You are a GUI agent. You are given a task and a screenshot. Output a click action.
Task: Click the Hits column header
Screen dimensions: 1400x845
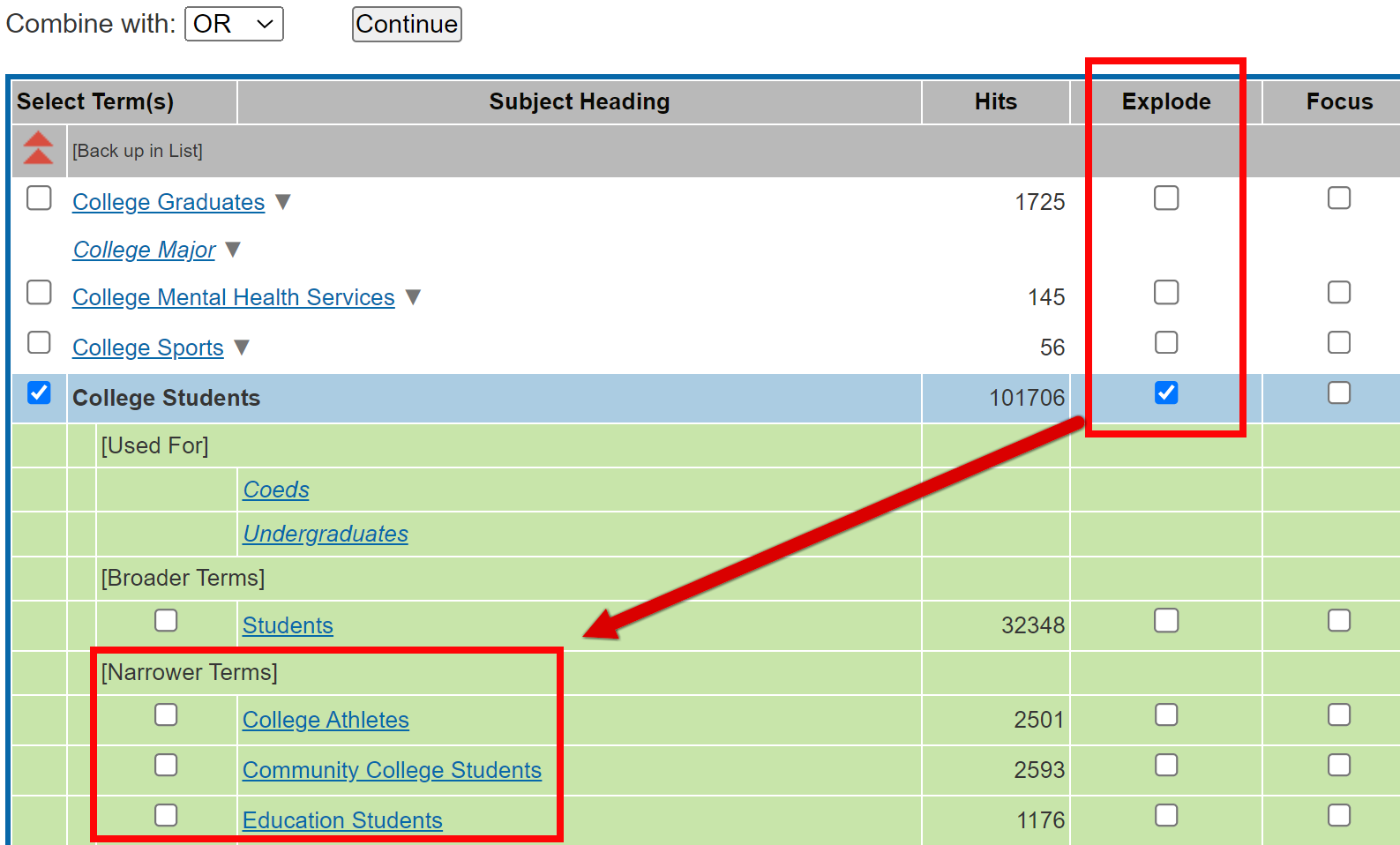point(996,101)
